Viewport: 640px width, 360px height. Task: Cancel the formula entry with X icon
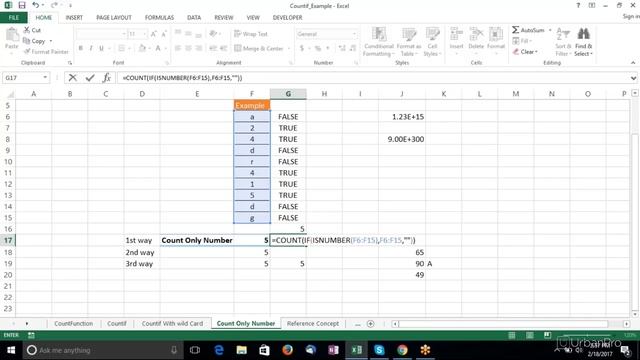[x=73, y=78]
